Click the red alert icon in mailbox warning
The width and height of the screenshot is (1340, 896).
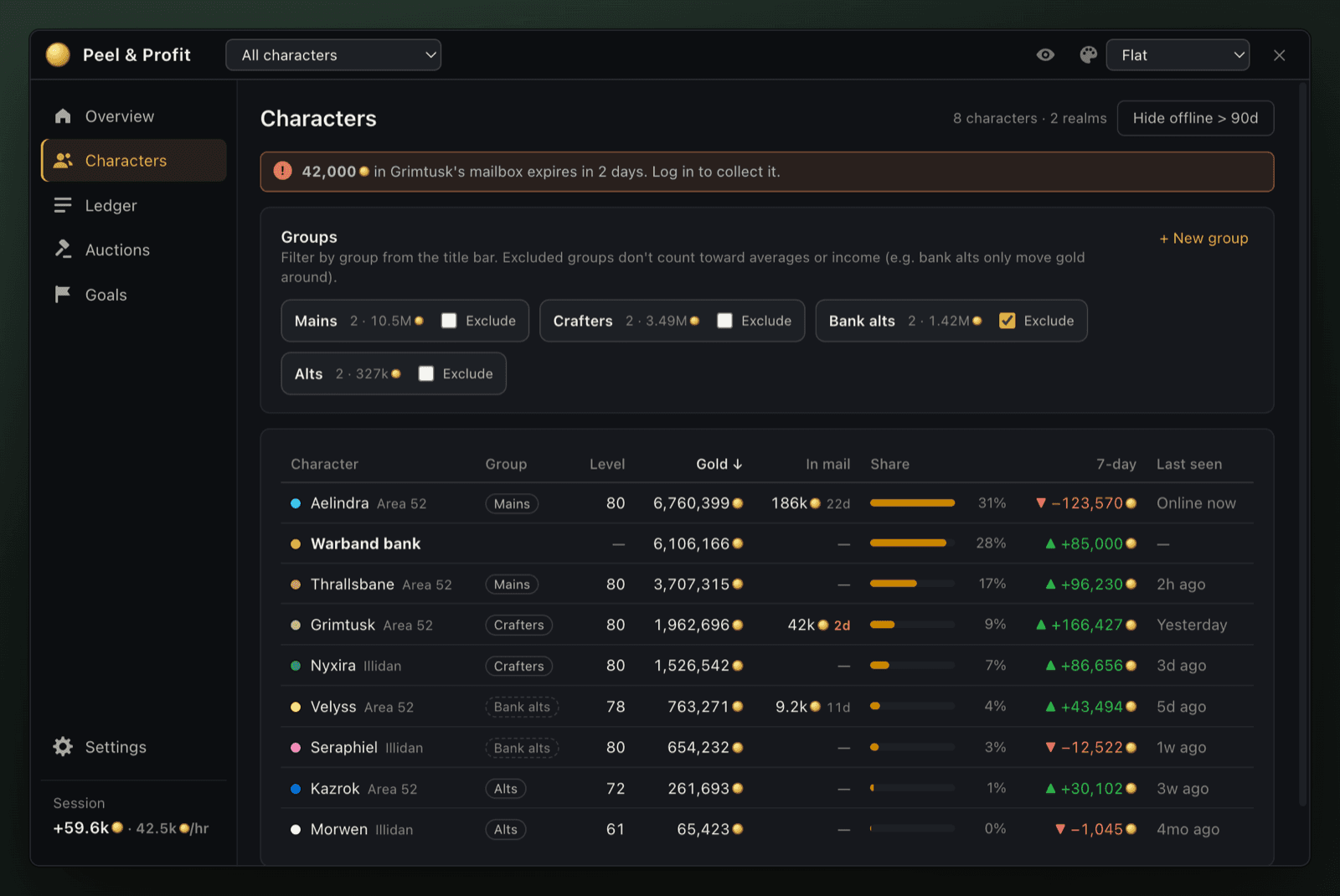[x=283, y=171]
